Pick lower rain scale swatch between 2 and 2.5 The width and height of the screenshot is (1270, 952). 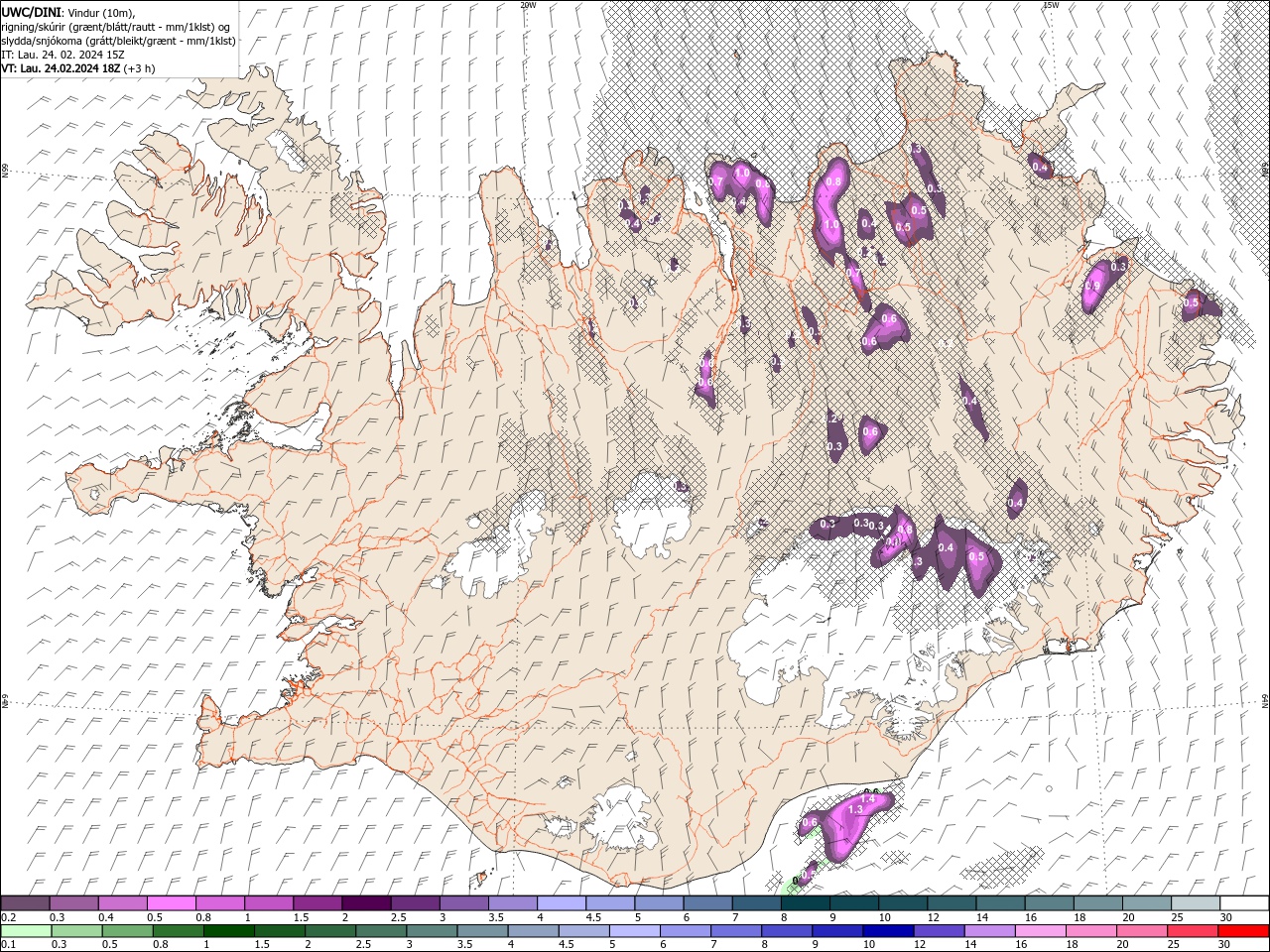click(x=329, y=931)
